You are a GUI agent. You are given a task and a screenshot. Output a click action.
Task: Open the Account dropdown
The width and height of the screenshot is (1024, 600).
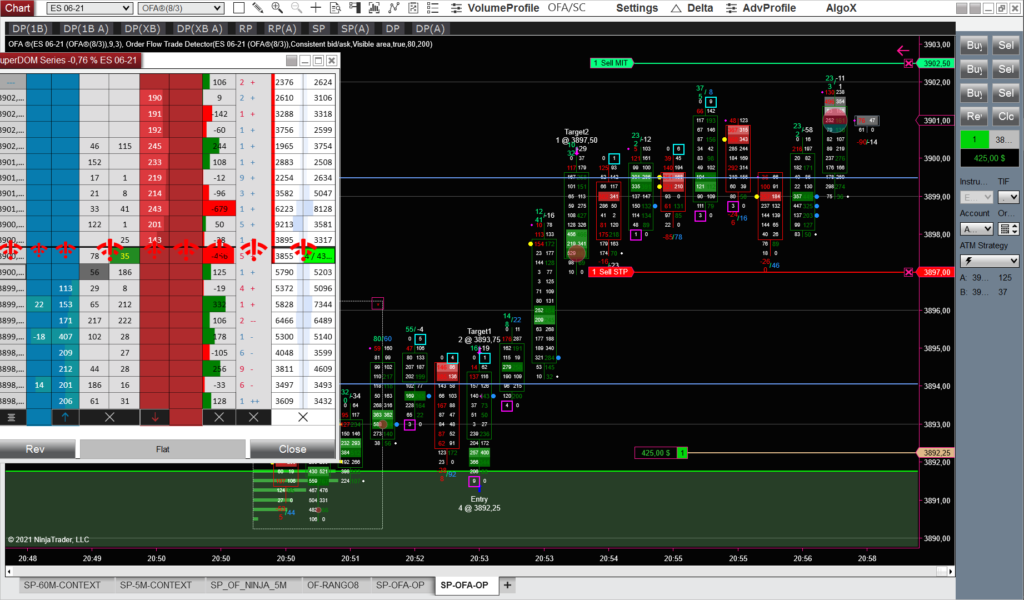click(x=976, y=229)
